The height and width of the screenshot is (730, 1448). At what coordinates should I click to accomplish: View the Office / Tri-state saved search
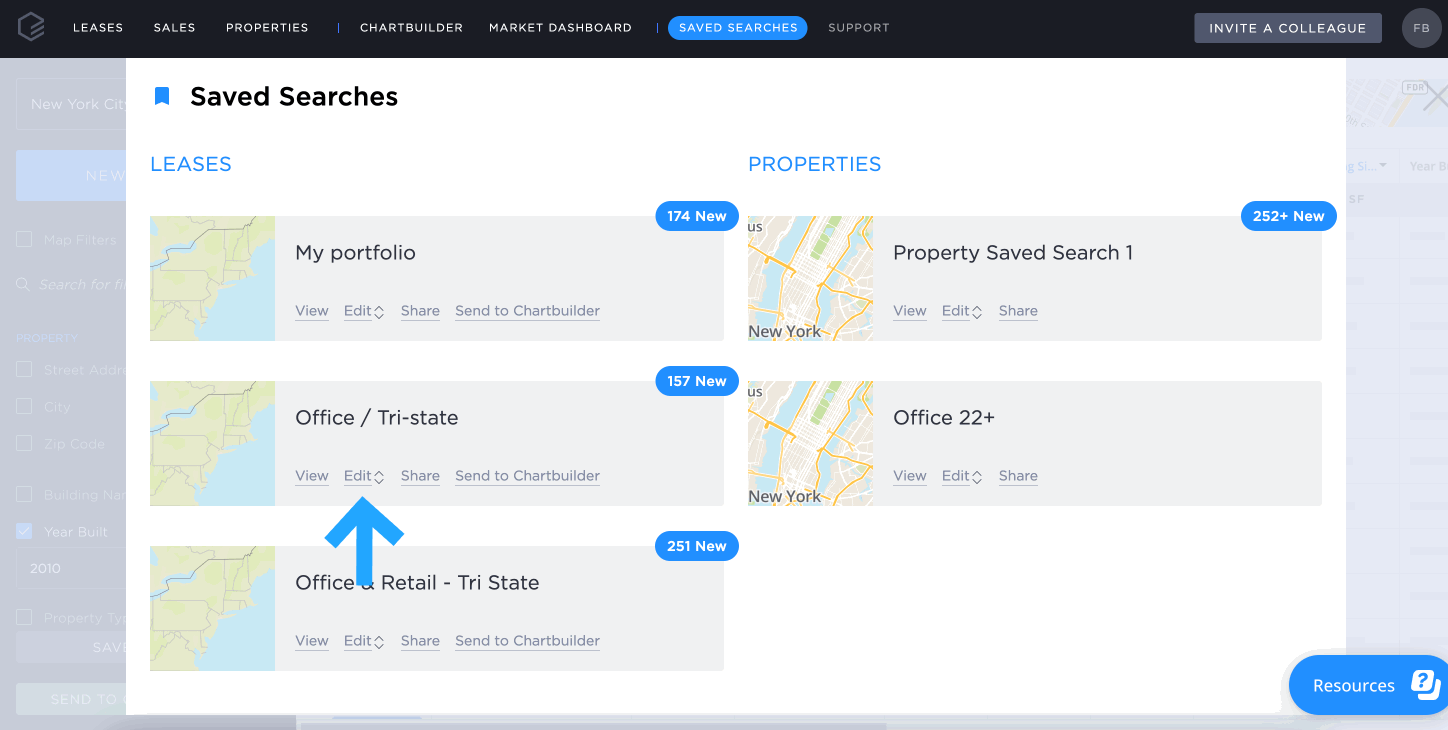[312, 476]
